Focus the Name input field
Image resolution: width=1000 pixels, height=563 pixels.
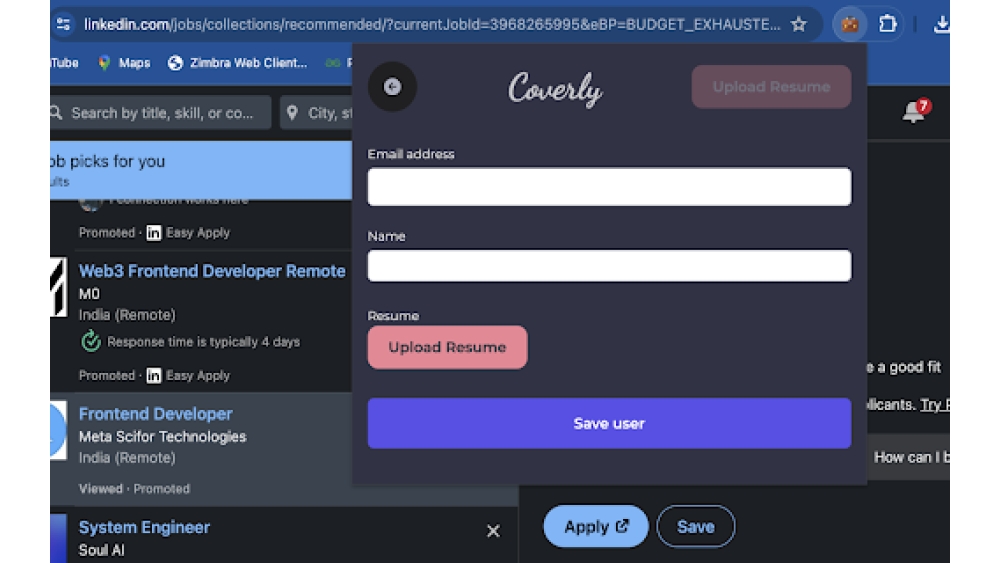(609, 266)
